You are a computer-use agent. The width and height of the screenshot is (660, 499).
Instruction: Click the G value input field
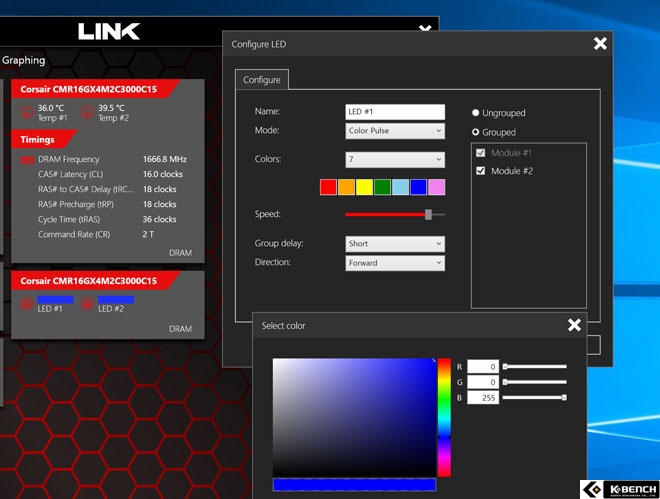click(x=483, y=382)
